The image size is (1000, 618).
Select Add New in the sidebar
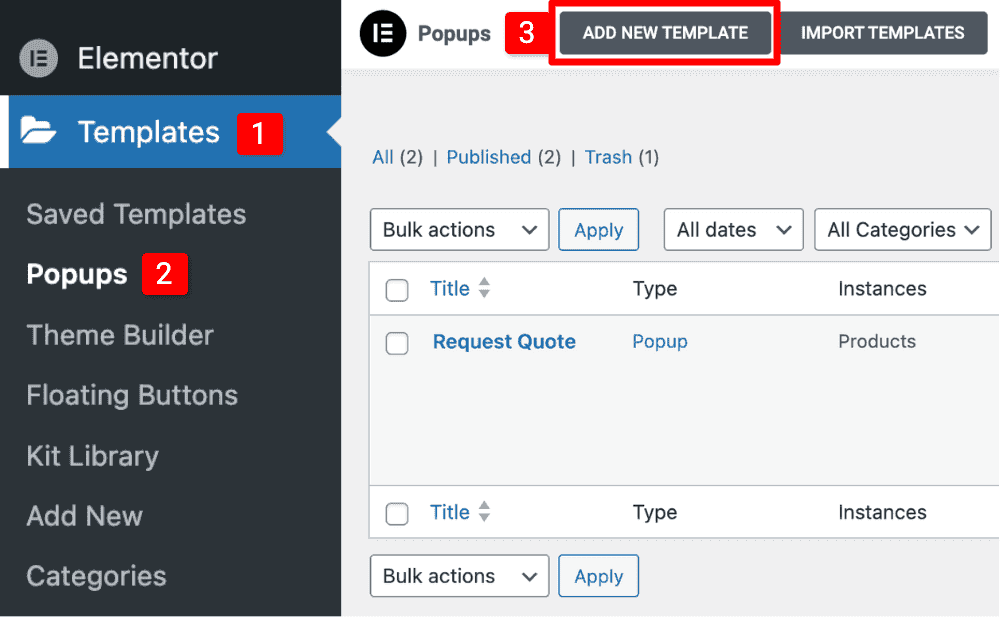tap(84, 516)
